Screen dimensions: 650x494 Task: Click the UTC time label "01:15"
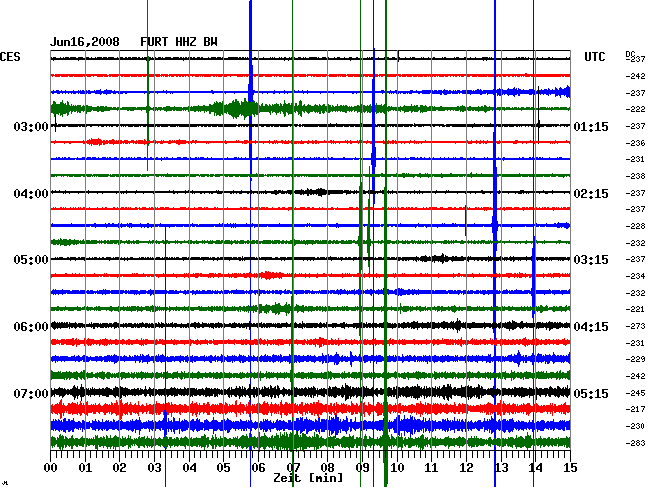591,126
